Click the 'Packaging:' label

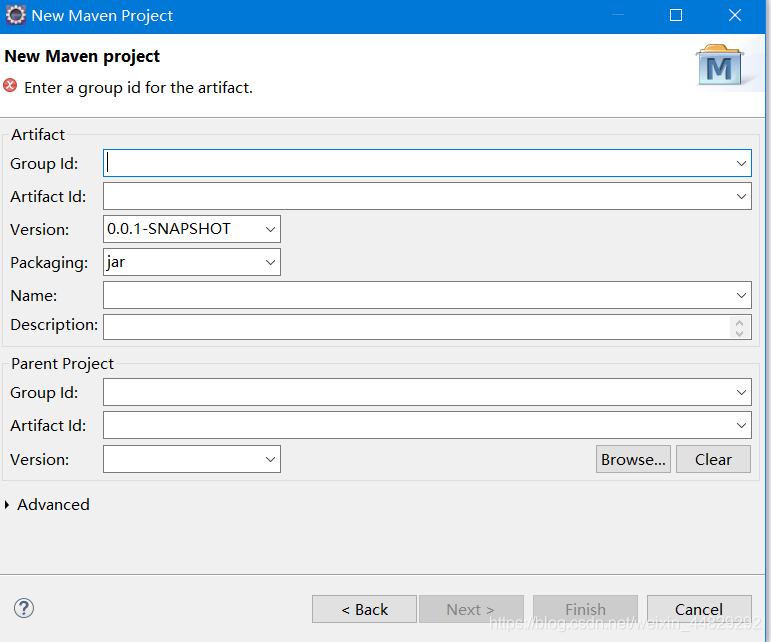point(49,263)
